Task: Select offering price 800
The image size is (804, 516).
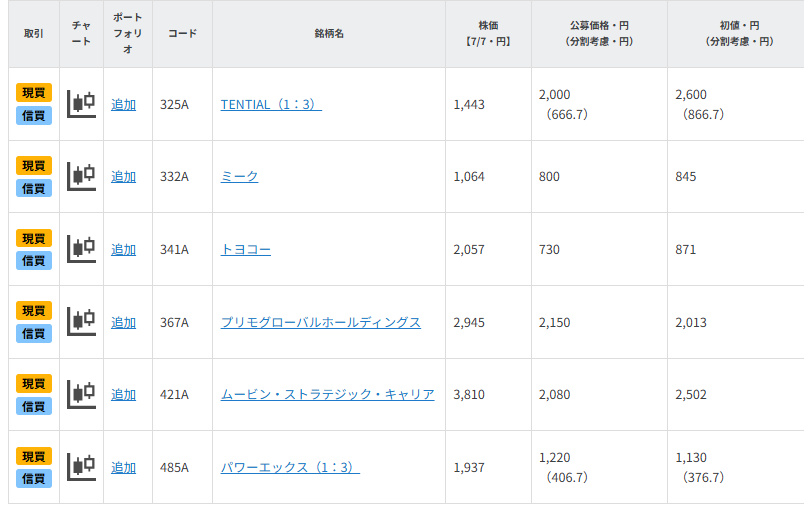Action: (549, 177)
